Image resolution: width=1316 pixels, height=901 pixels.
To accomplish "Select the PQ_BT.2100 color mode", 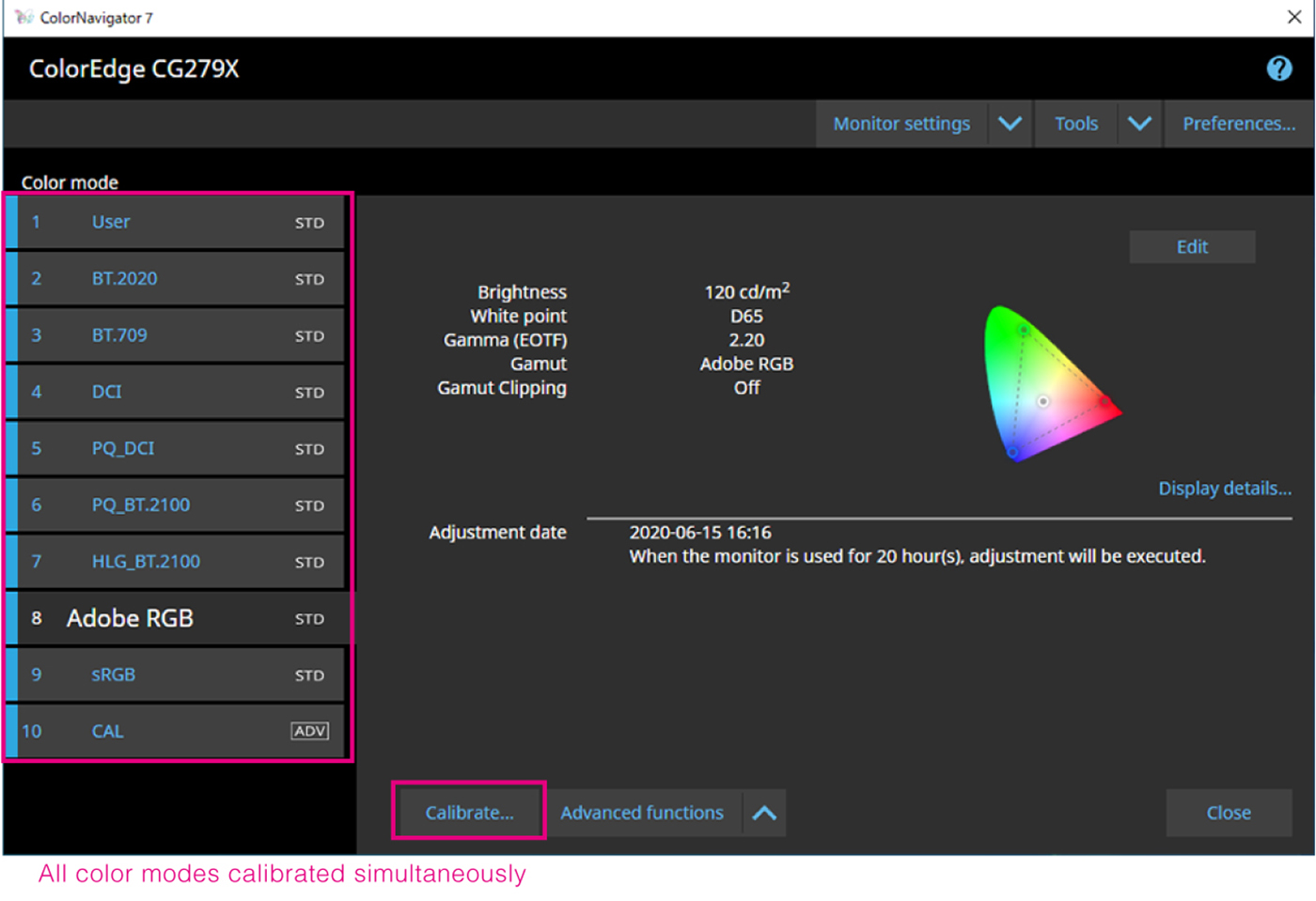I will (x=175, y=505).
